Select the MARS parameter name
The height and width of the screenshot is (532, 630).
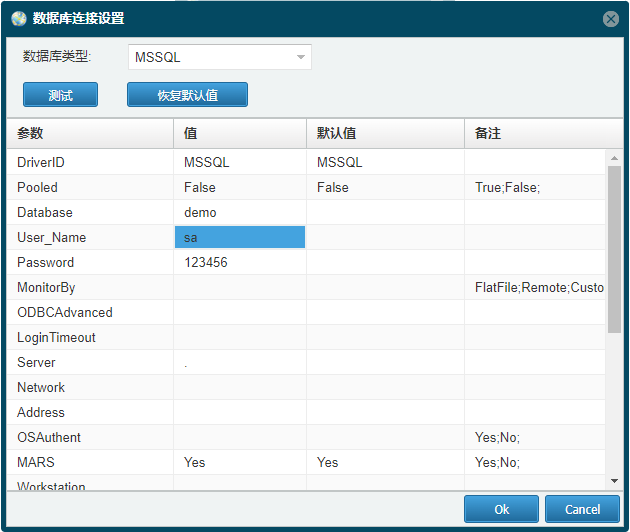(36, 462)
